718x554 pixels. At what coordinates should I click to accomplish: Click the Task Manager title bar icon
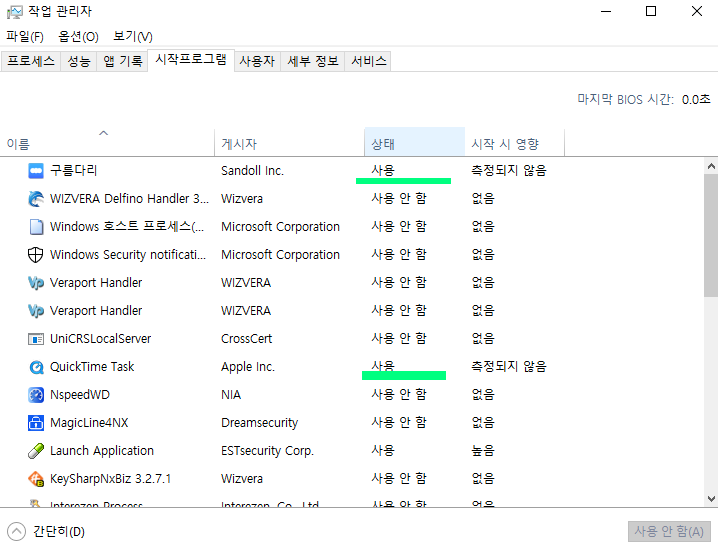(14, 11)
